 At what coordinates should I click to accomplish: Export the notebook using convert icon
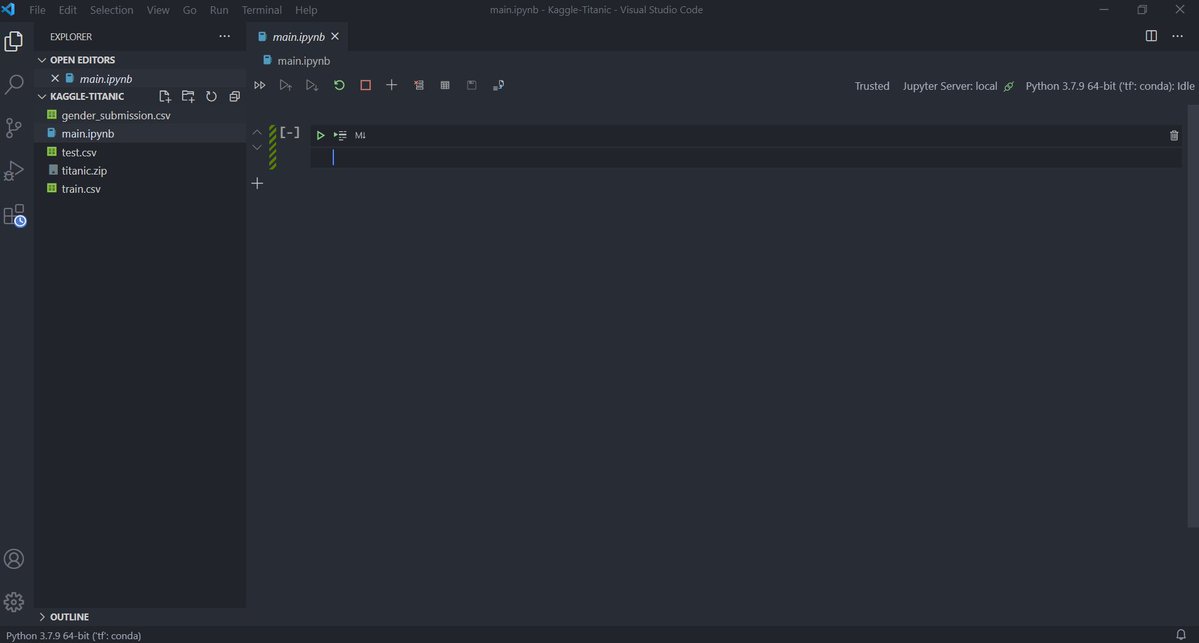click(x=498, y=85)
